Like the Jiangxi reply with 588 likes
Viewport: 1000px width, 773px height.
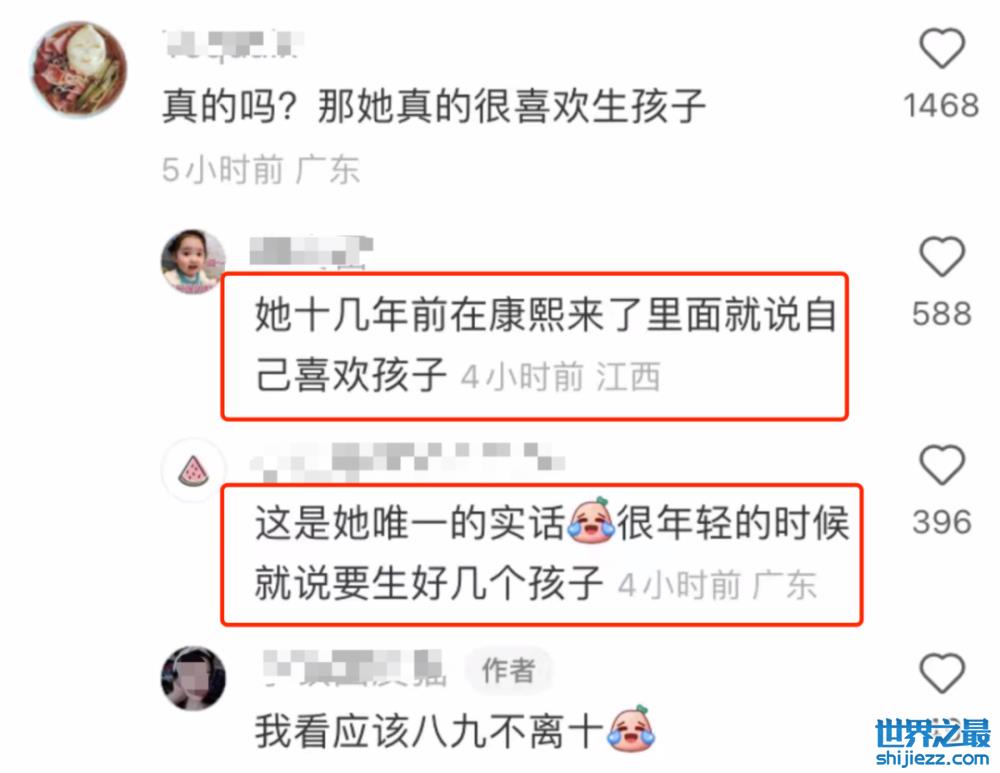pyautogui.click(x=941, y=256)
